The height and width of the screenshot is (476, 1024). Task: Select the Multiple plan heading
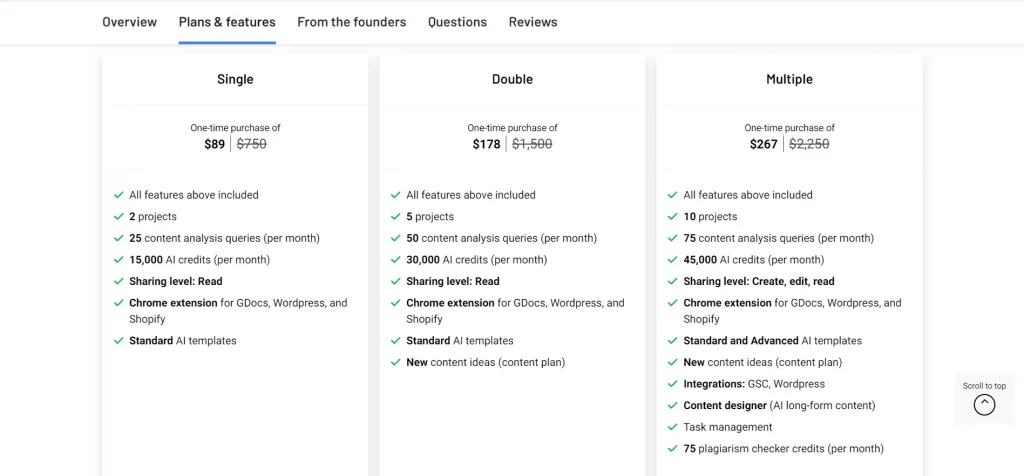[x=789, y=80]
